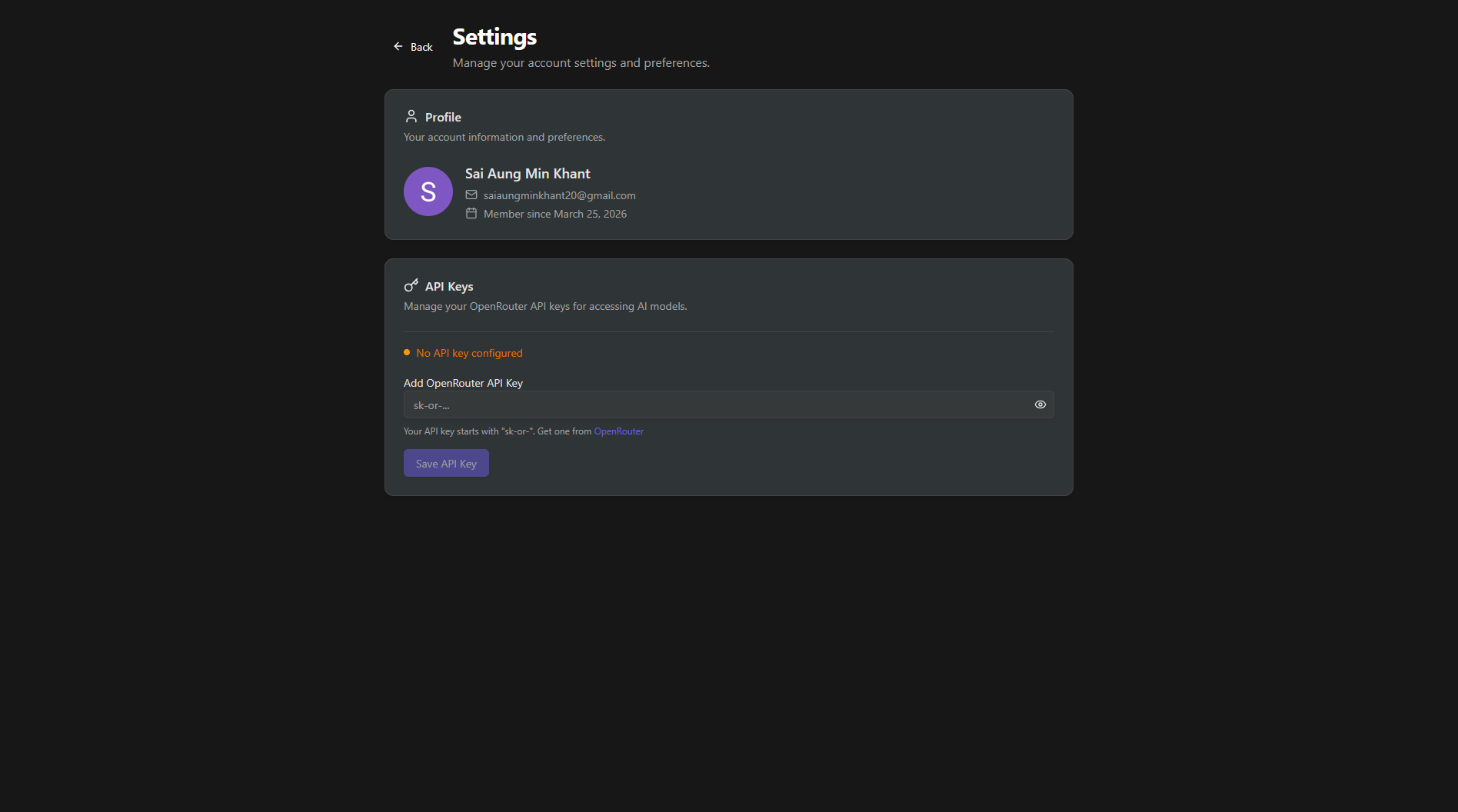The image size is (1458, 812).
Task: Click the orange status dot indicator
Action: pyautogui.click(x=407, y=353)
